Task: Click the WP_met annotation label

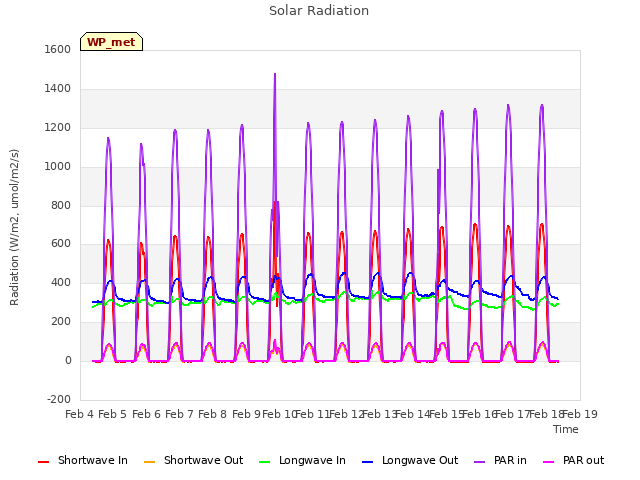Action: click(x=111, y=42)
